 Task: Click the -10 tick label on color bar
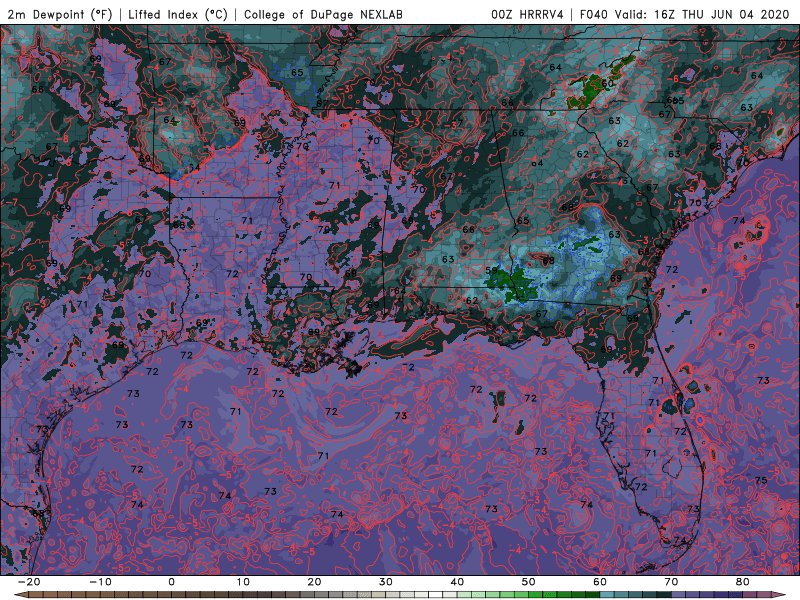click(x=100, y=582)
